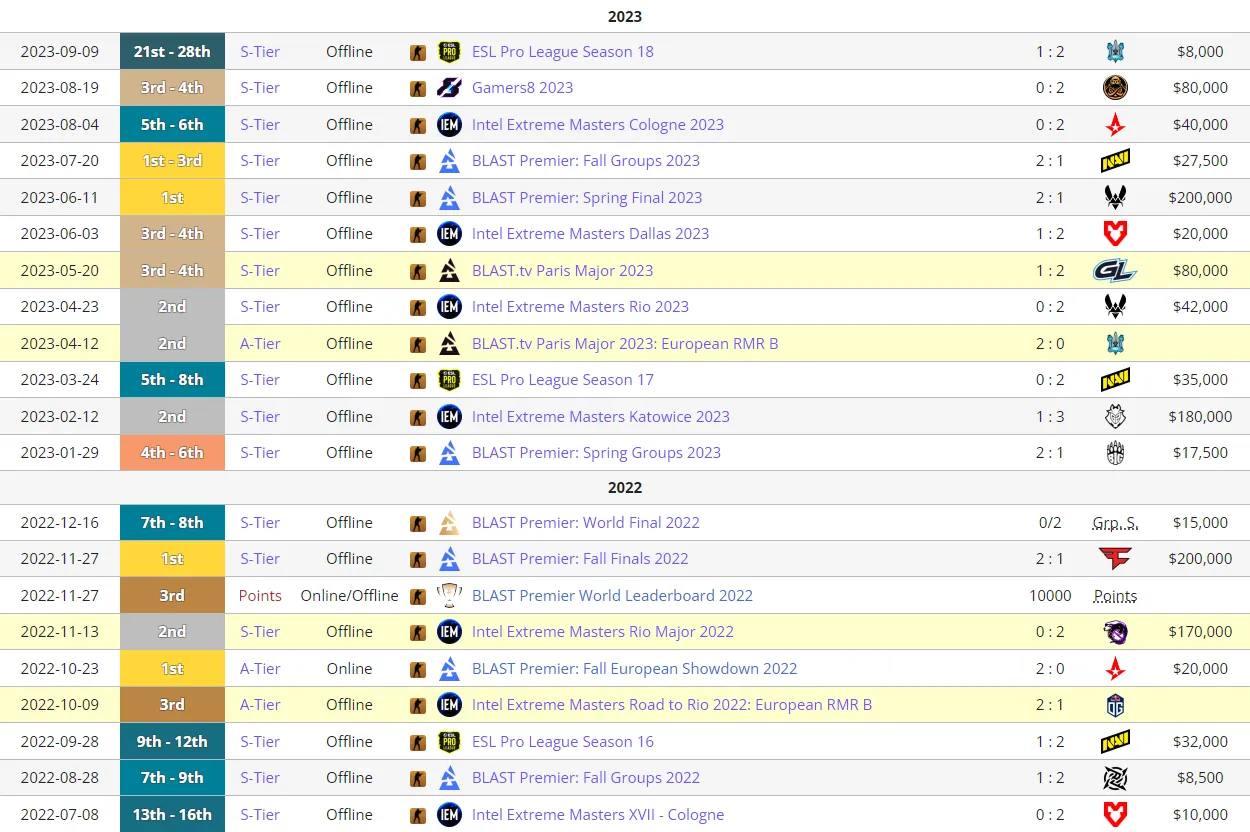Image resolution: width=1250 pixels, height=832 pixels.
Task: Click the $180,000 prize value
Action: pyautogui.click(x=1200, y=417)
